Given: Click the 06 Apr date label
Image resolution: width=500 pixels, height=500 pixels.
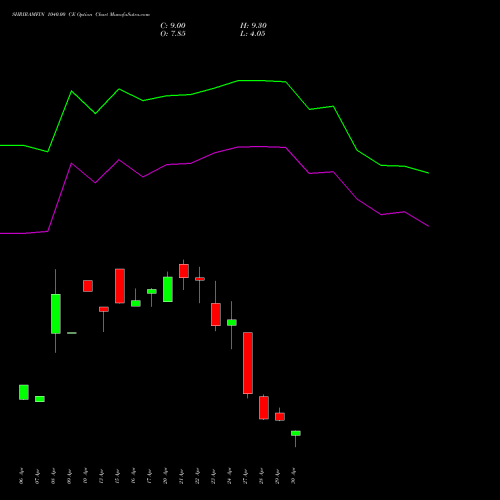Looking at the screenshot, I should click(x=21, y=476).
